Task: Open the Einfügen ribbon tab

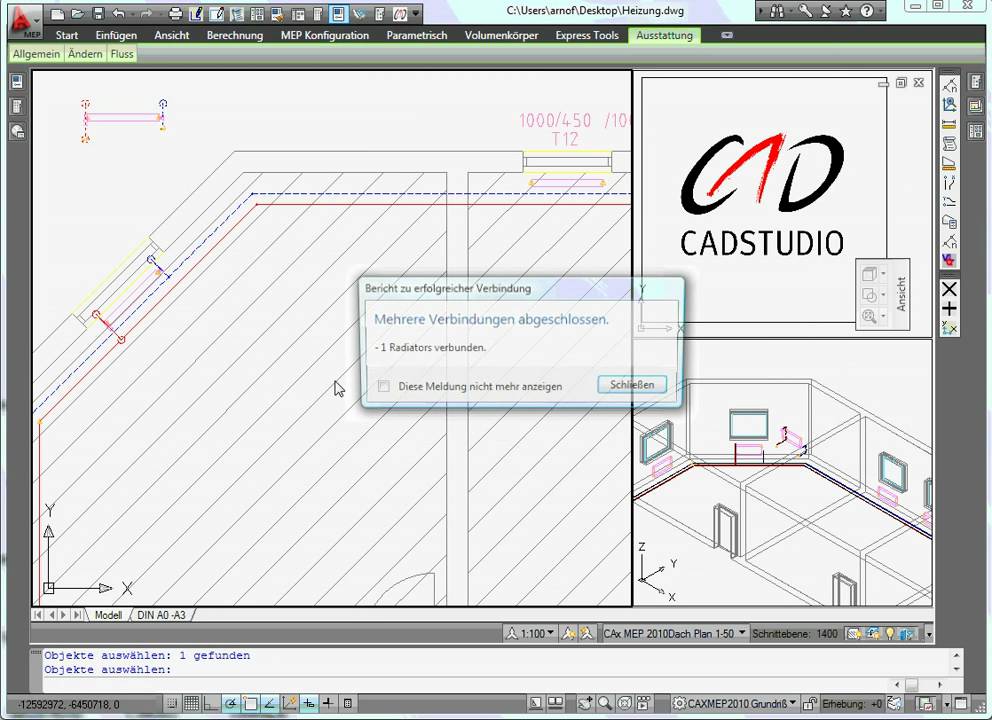Action: pos(116,35)
